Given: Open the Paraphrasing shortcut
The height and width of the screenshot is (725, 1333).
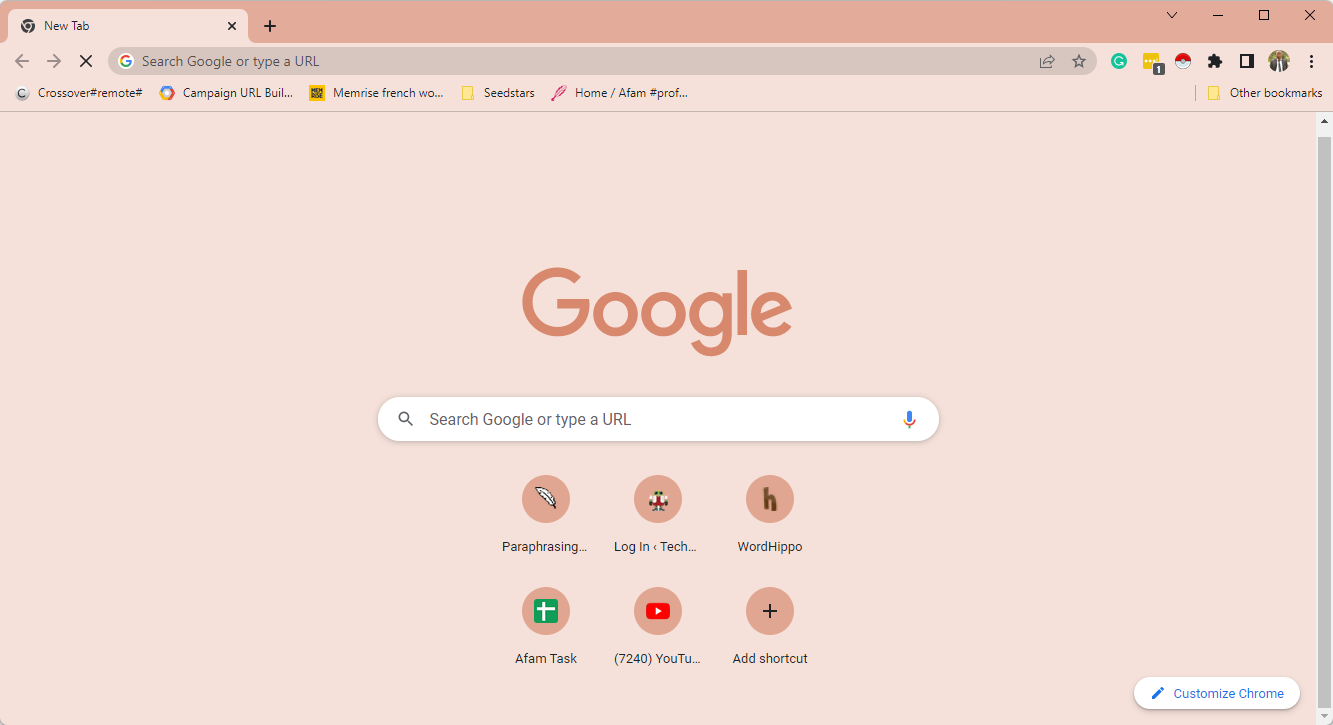Looking at the screenshot, I should [545, 515].
